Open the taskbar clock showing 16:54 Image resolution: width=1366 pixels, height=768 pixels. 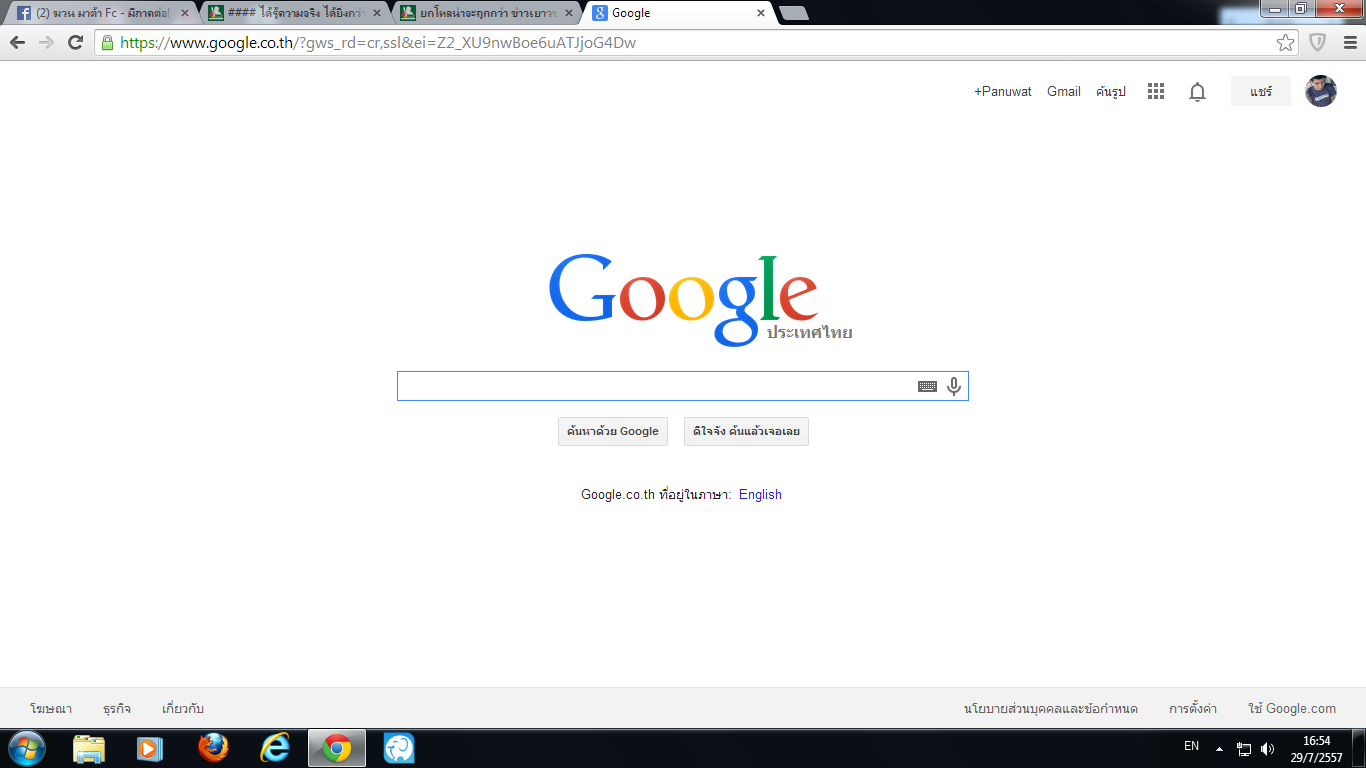point(1317,749)
